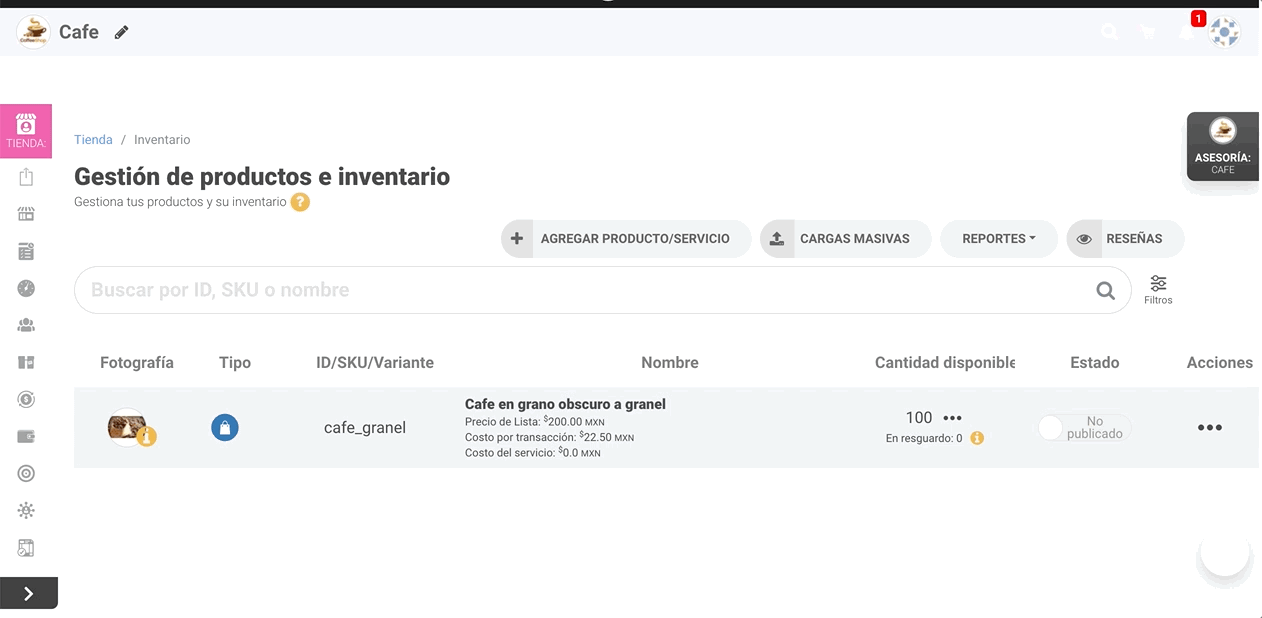Click the pencil edit icon beside Cafe
The image size is (1262, 618).
point(121,32)
